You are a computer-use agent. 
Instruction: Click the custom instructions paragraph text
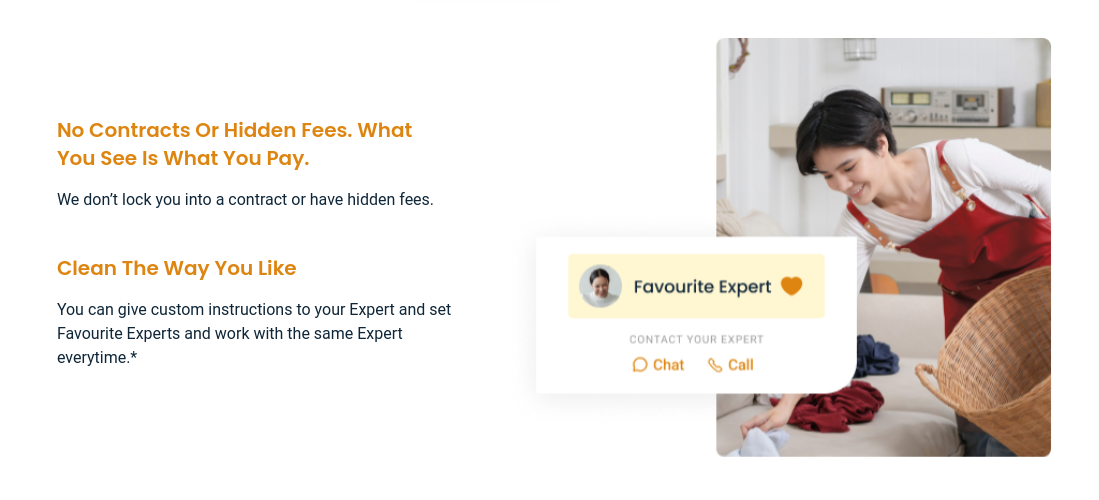254,333
